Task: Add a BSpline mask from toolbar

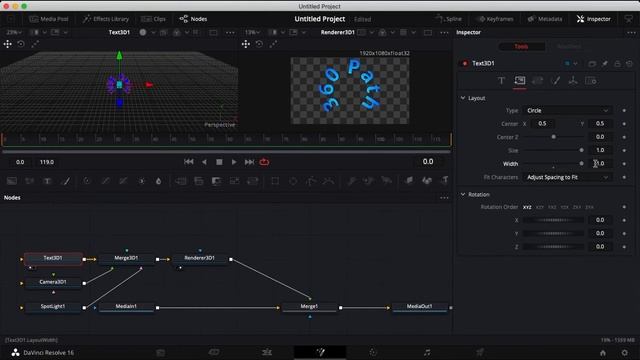Action: click(x=329, y=181)
